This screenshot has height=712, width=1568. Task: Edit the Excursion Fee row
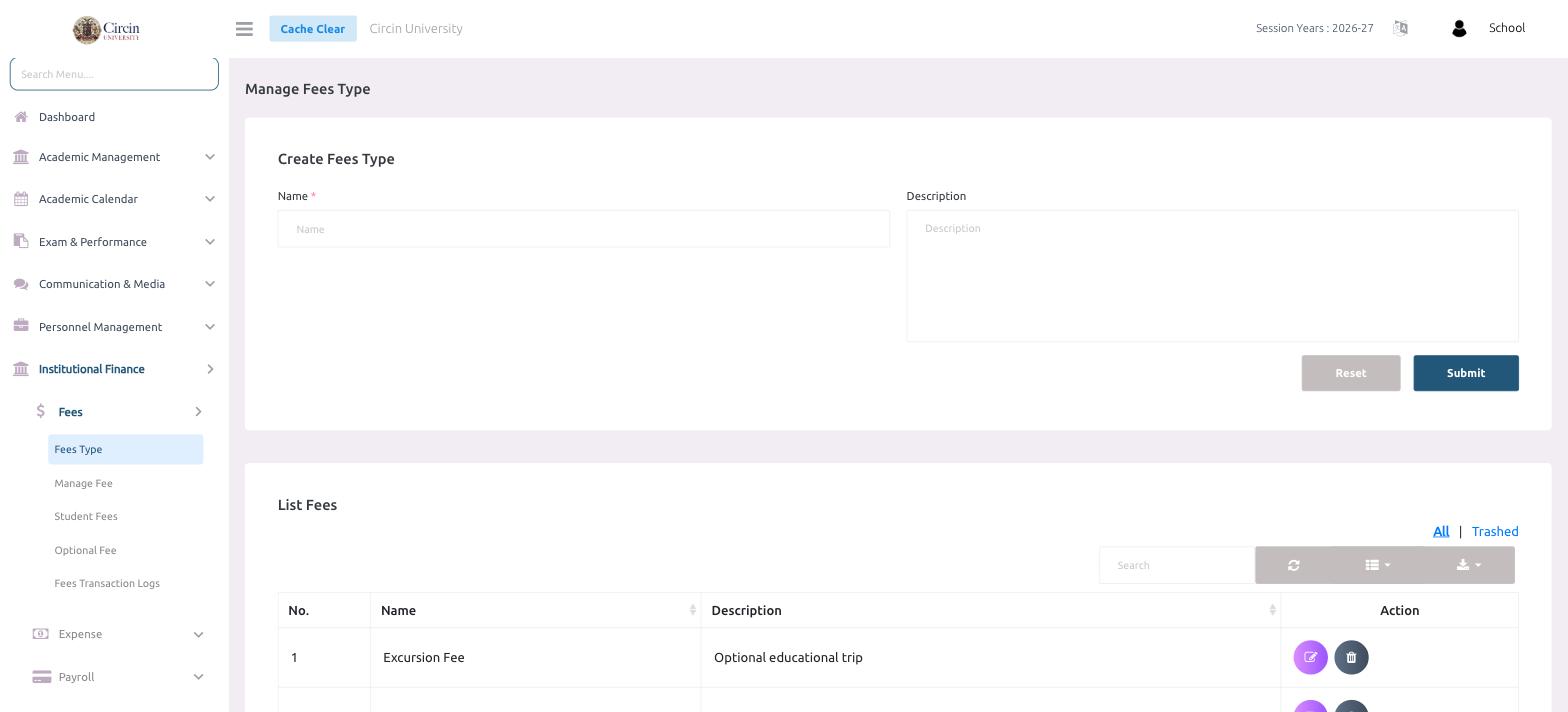pyautogui.click(x=1310, y=657)
